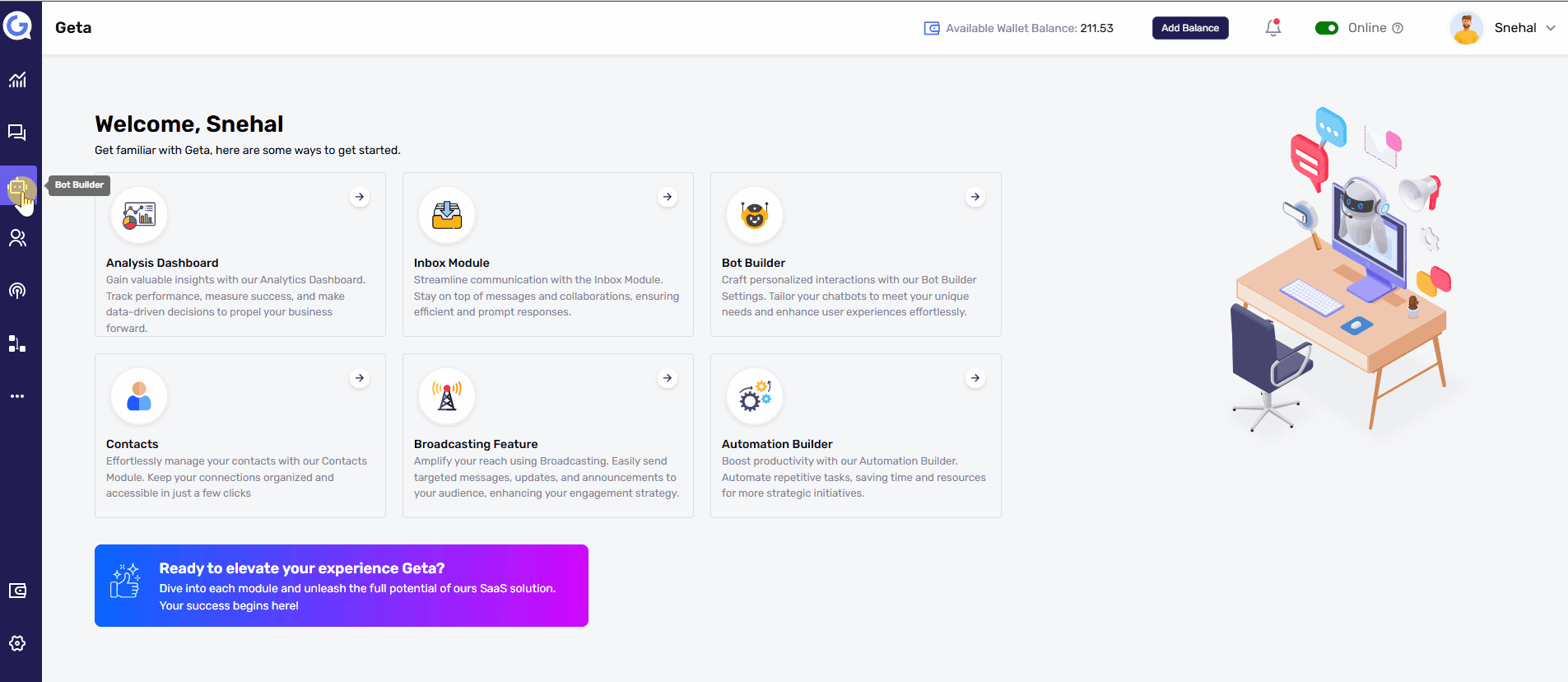Open the settings gear in sidebar
Image resolution: width=1568 pixels, height=682 pixels.
click(x=17, y=643)
